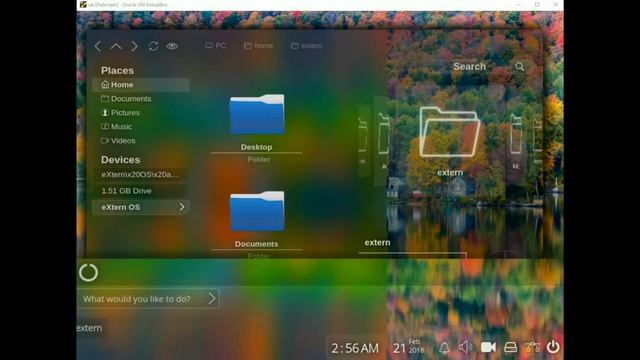Open the eXtern\x20OS device entry

[x=141, y=174]
